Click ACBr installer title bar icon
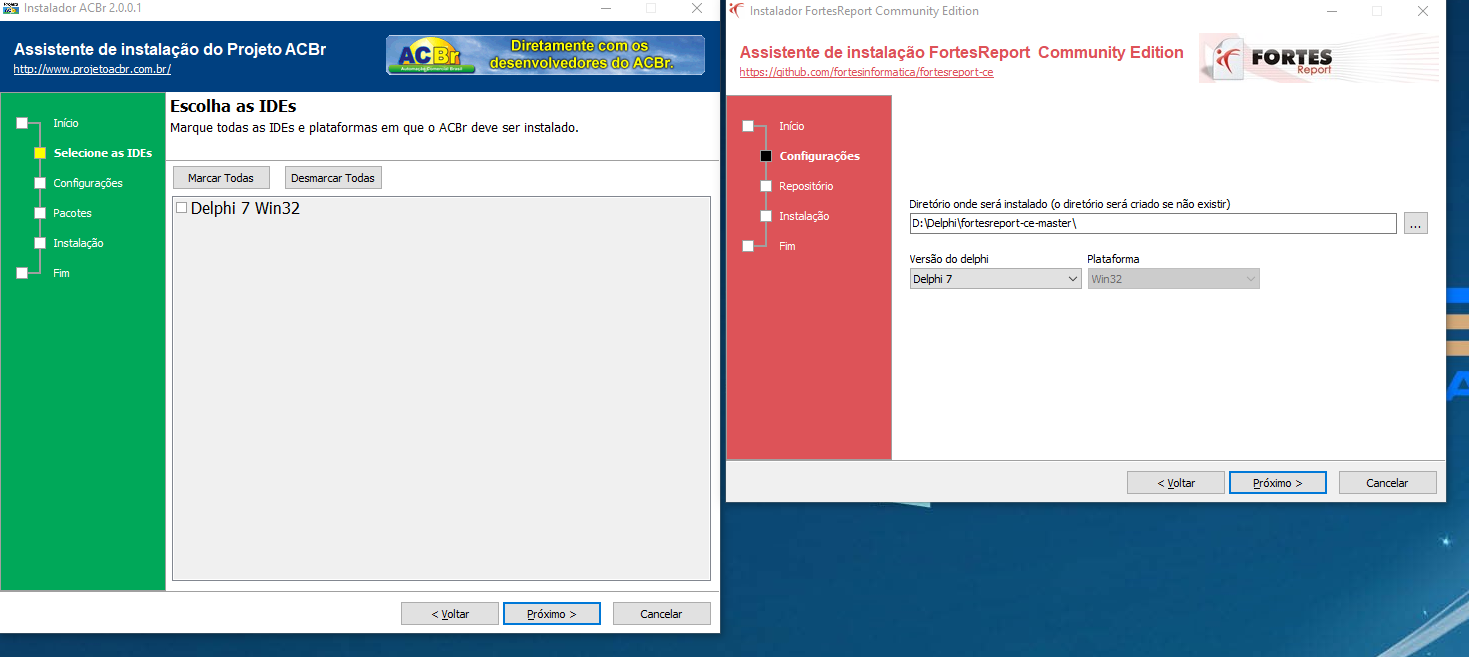The width and height of the screenshot is (1469, 657). [x=12, y=8]
